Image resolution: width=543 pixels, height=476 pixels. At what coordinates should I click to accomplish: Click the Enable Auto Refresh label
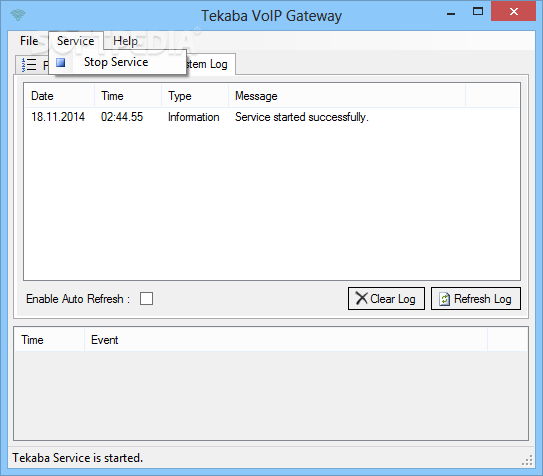(x=78, y=299)
